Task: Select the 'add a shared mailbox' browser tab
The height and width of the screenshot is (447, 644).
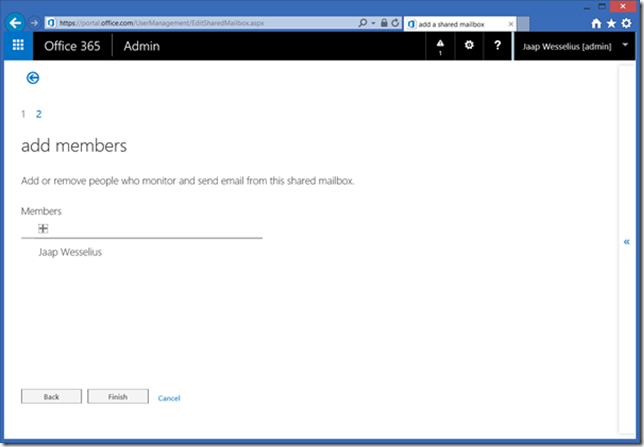Action: (x=455, y=22)
